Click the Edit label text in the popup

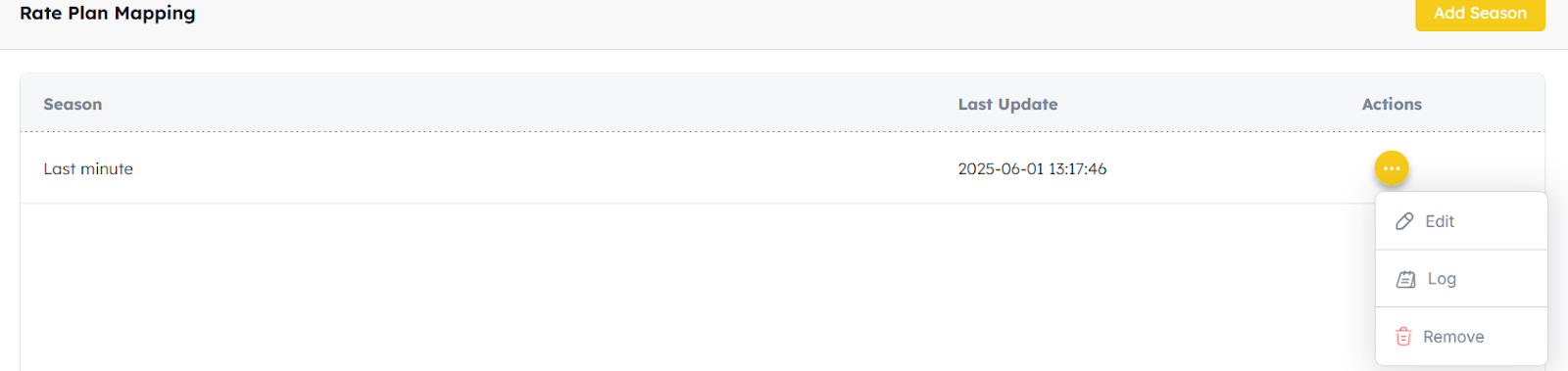tap(1440, 221)
